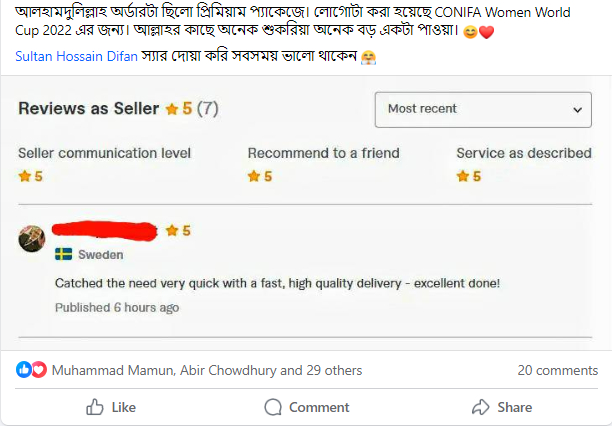Click the Like thumbs-up icon
Image resolution: width=612 pixels, height=426 pixels.
point(95,407)
